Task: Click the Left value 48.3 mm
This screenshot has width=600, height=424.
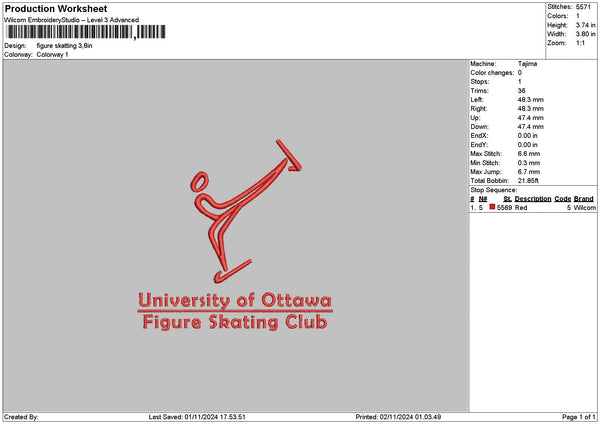Action: (x=530, y=100)
